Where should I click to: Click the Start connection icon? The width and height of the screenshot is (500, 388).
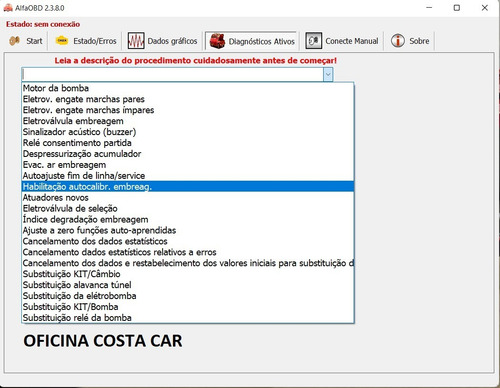coord(14,41)
